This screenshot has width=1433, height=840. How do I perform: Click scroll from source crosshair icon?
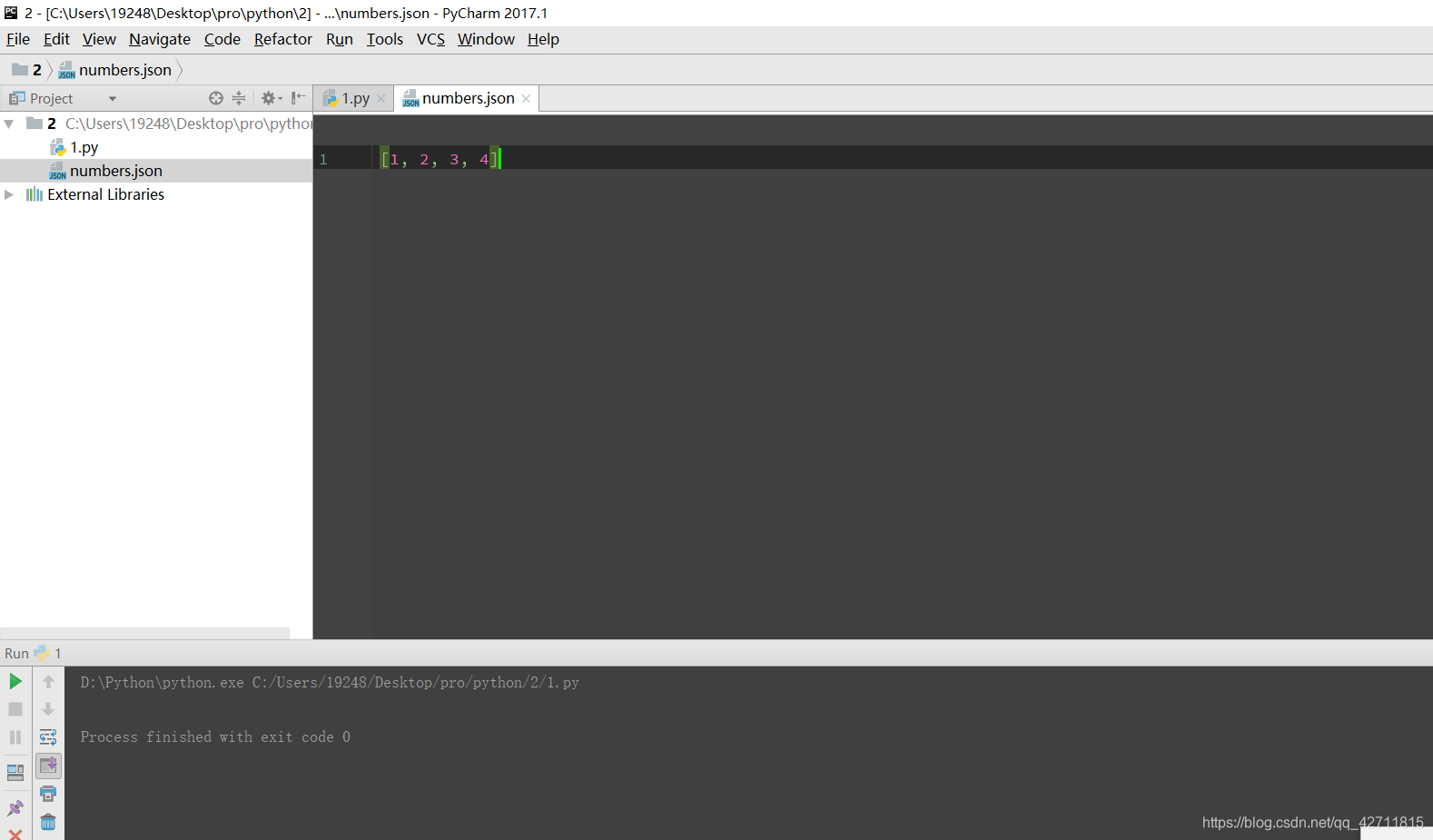(x=216, y=98)
